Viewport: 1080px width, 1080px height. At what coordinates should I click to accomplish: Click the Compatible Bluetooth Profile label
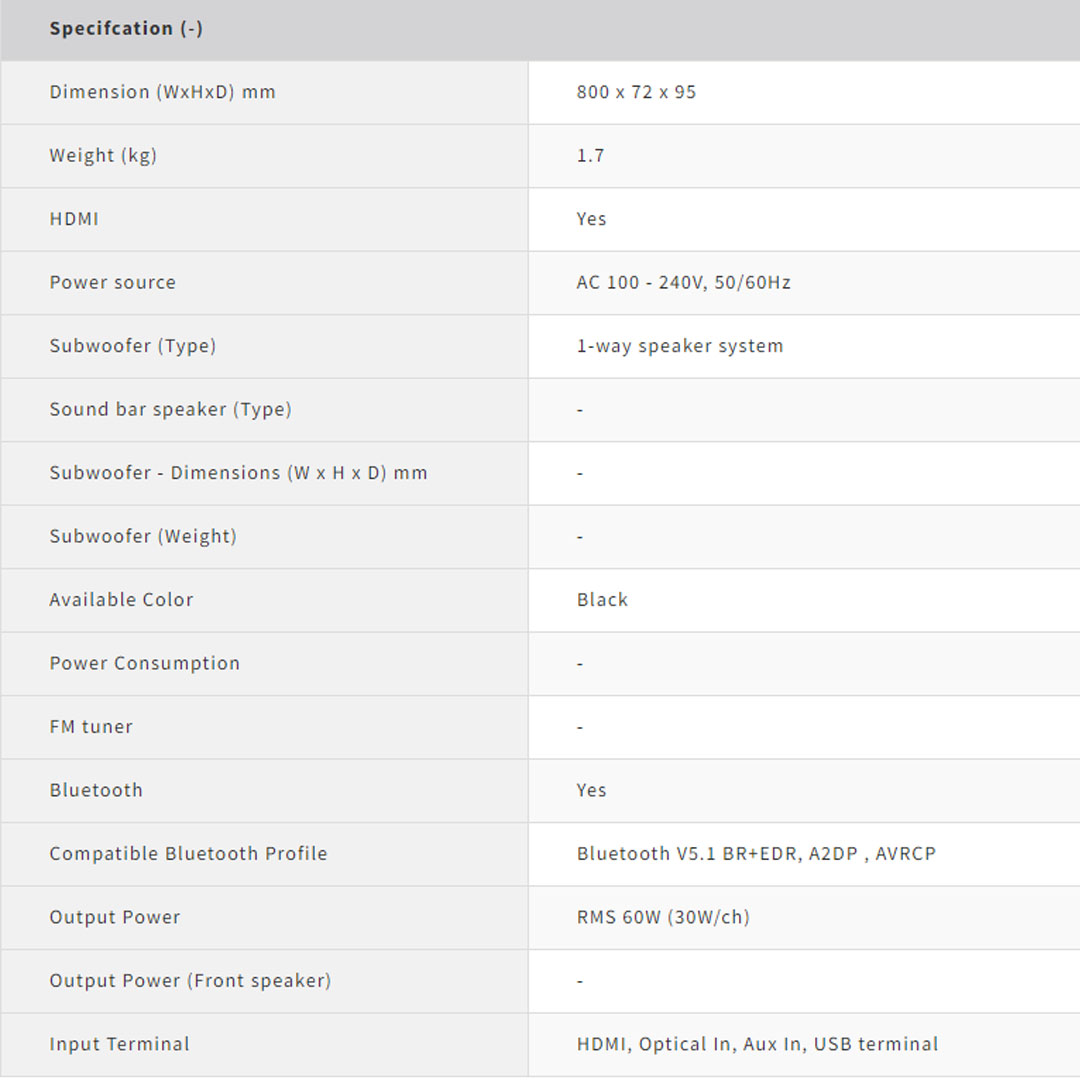pos(188,854)
